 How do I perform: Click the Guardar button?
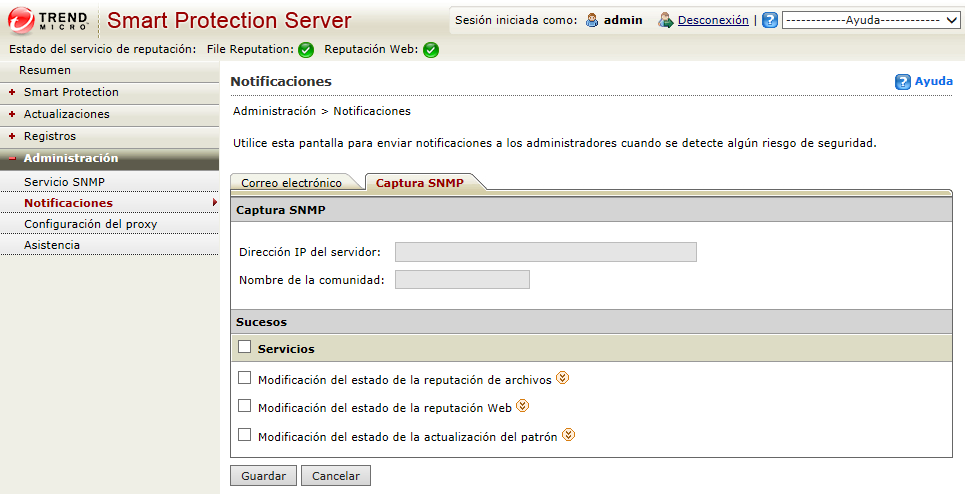pos(263,476)
